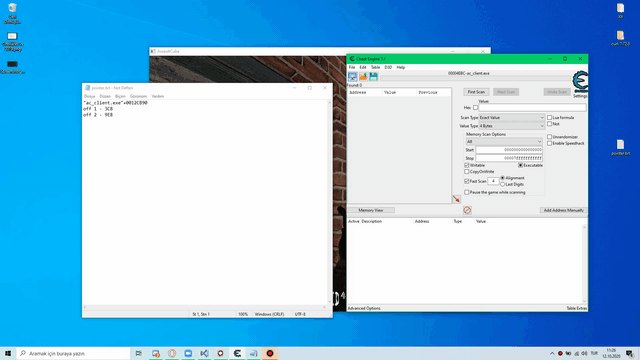Click the scan Value input field

[532, 108]
